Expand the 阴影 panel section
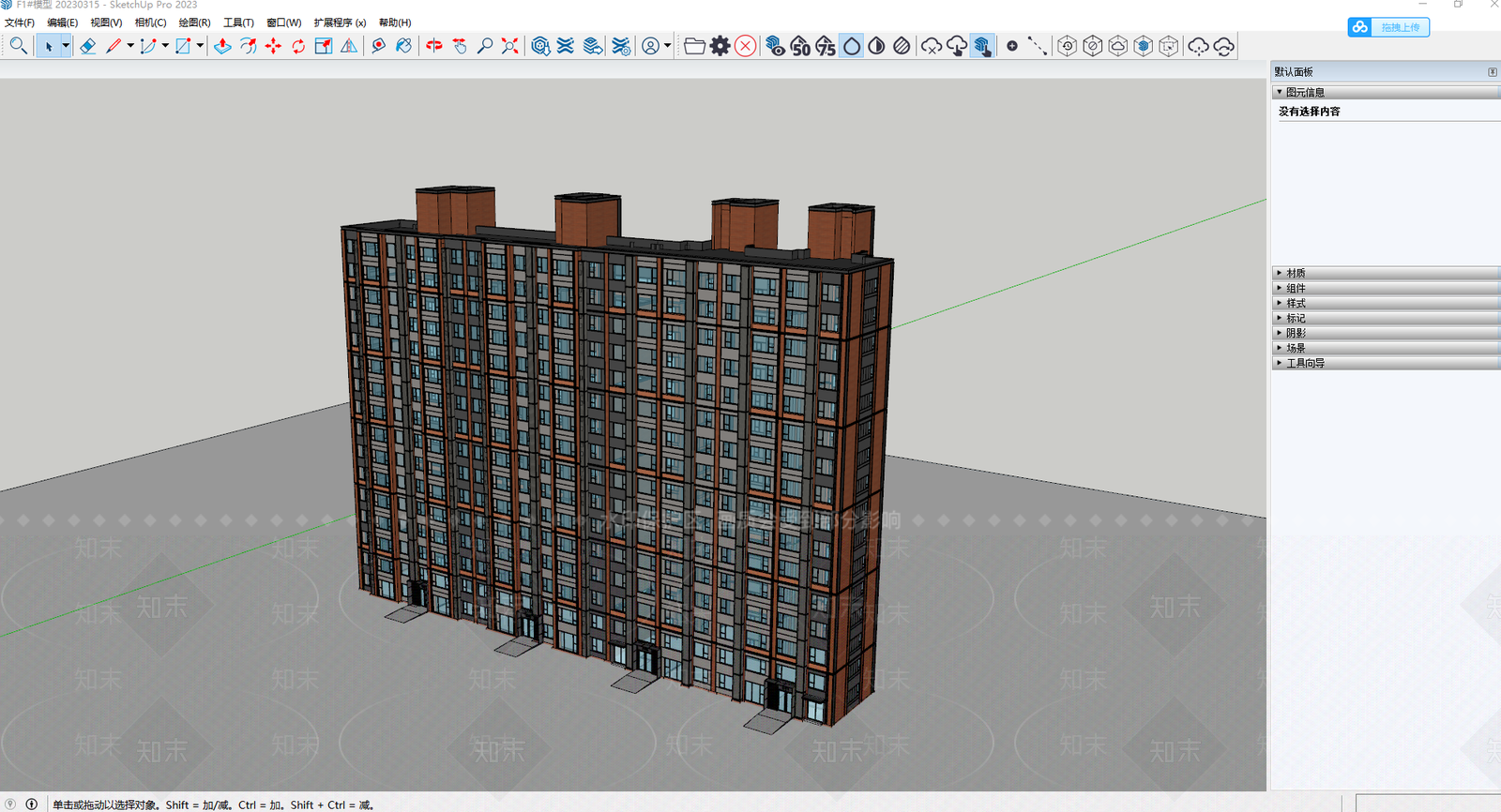 1387,333
